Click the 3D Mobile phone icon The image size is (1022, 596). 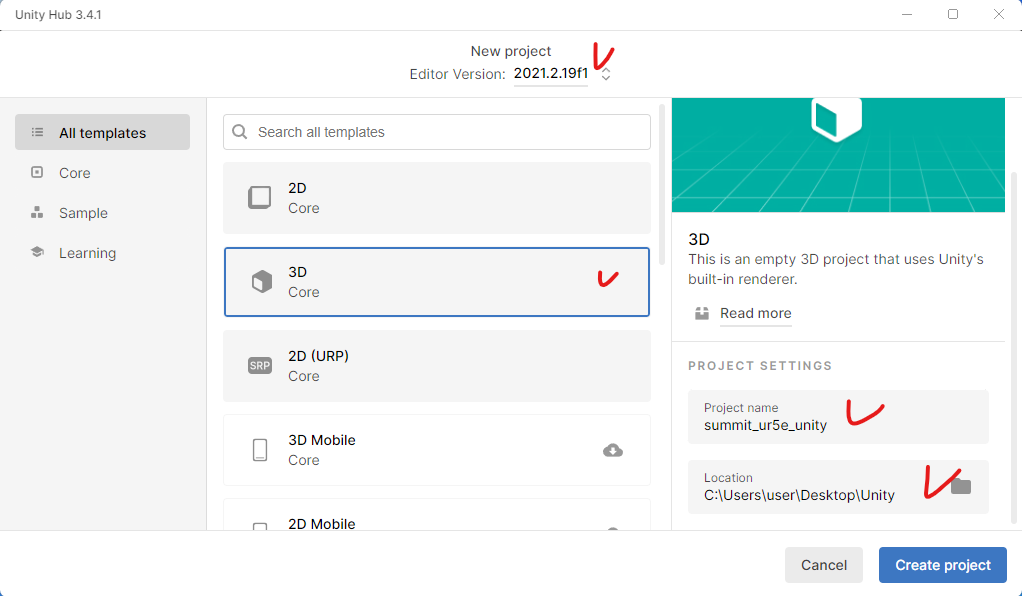259,450
